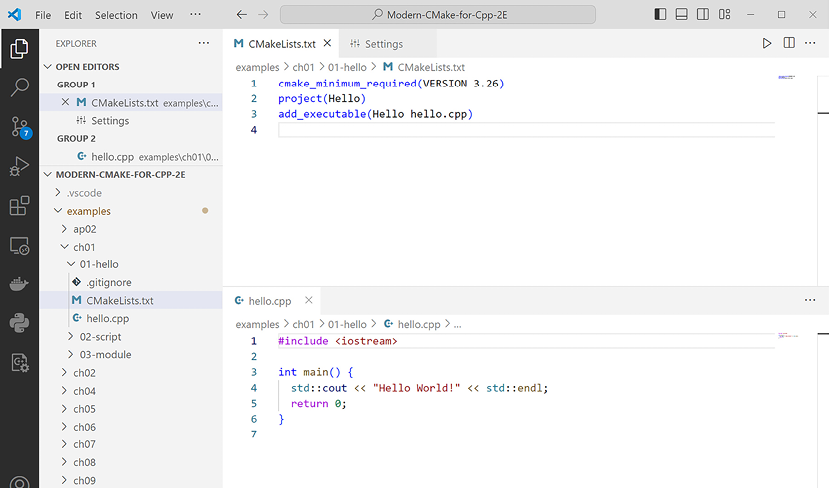Open the Docker view in activity bar
The width and height of the screenshot is (829, 488).
click(x=19, y=284)
